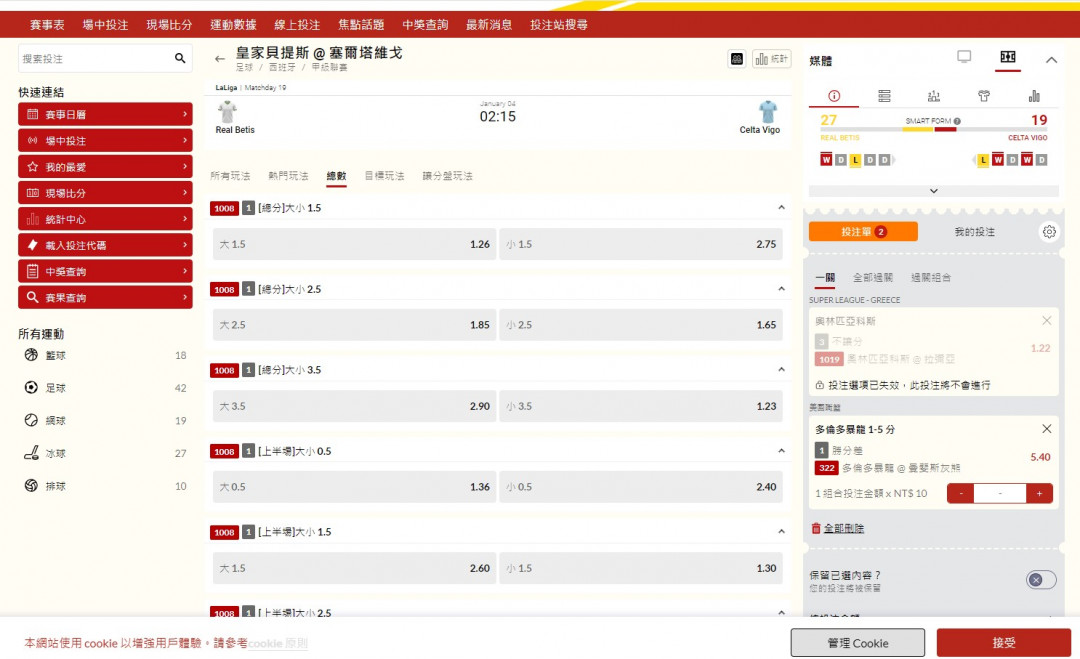Open 賽事日曆 quick link
Screen dimensions: 1080x659
(x=105, y=114)
